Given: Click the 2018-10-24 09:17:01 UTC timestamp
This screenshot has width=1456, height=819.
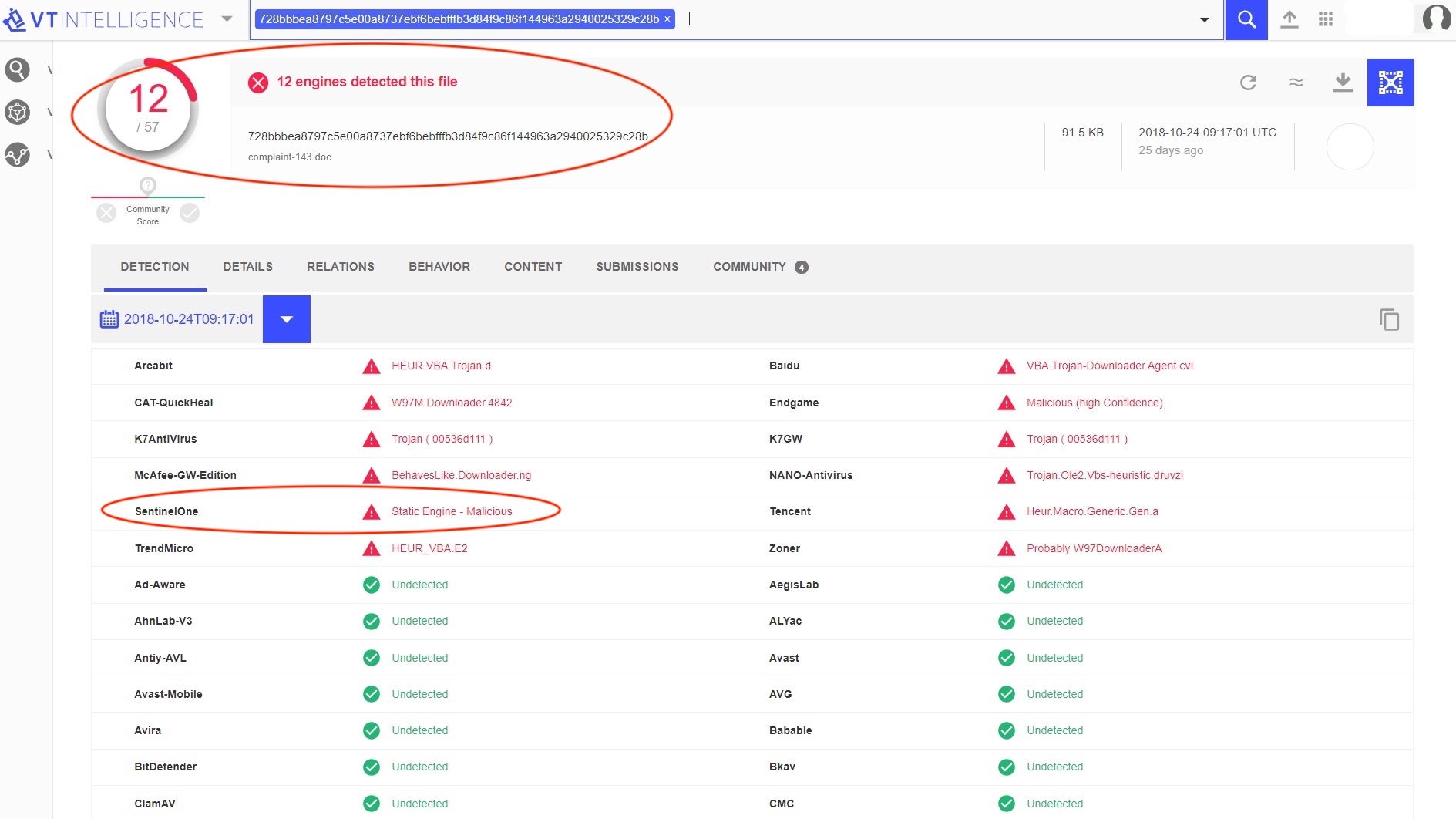Looking at the screenshot, I should coord(1208,133).
